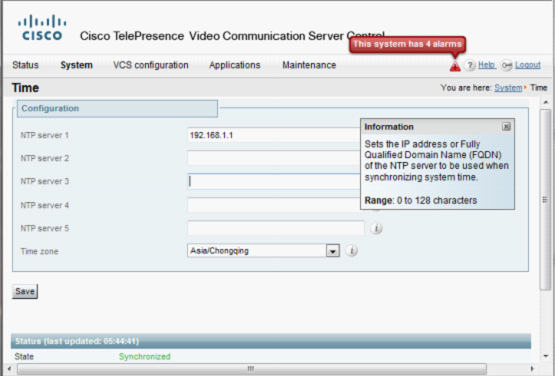Click the horizontal scrollbar right arrow
This screenshot has height=376, width=555.
tap(532, 369)
